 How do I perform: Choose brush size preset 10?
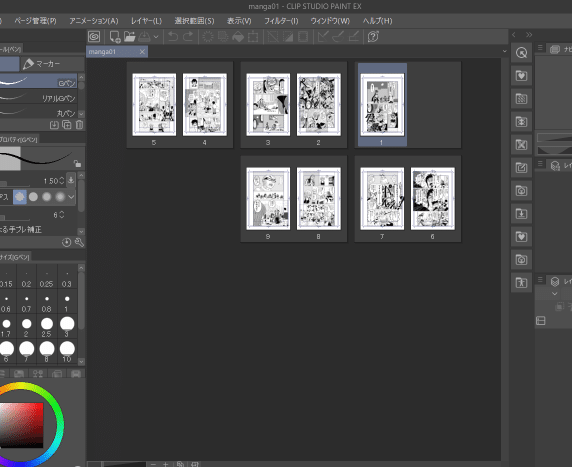click(x=67, y=352)
